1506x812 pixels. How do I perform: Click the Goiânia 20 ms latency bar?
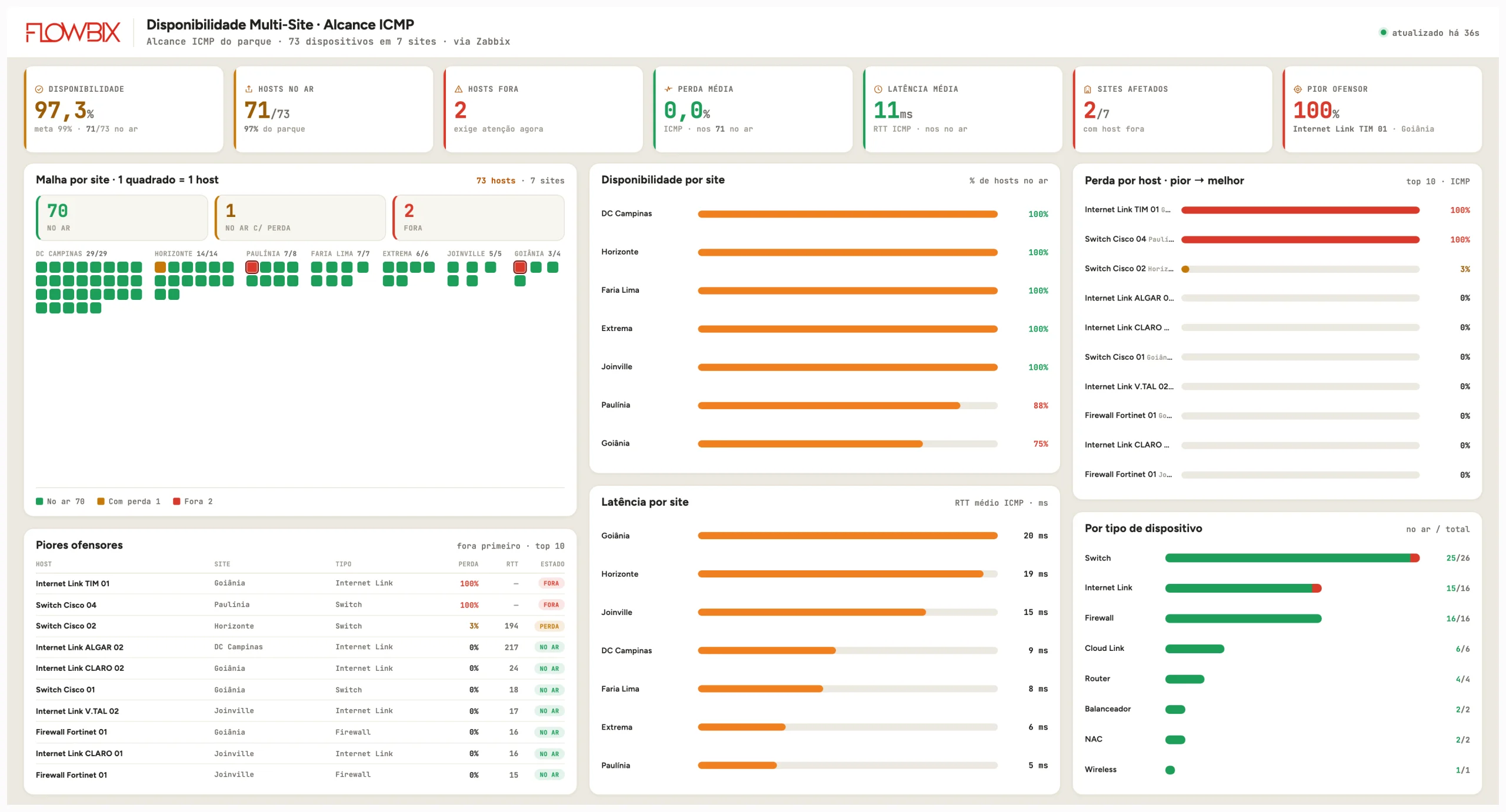[848, 536]
